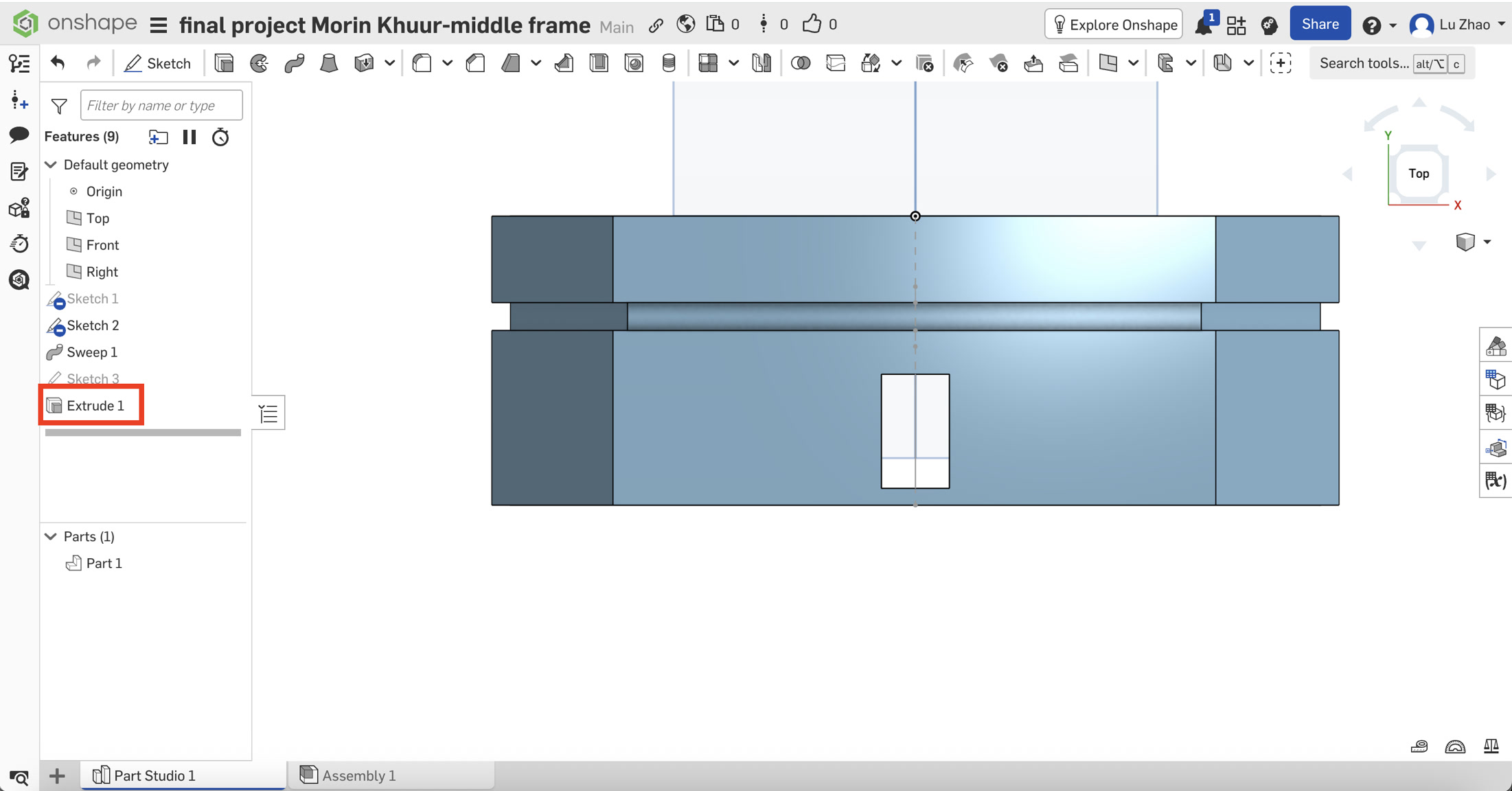The width and height of the screenshot is (1512, 791).
Task: Select the Draft tool
Action: point(510,63)
